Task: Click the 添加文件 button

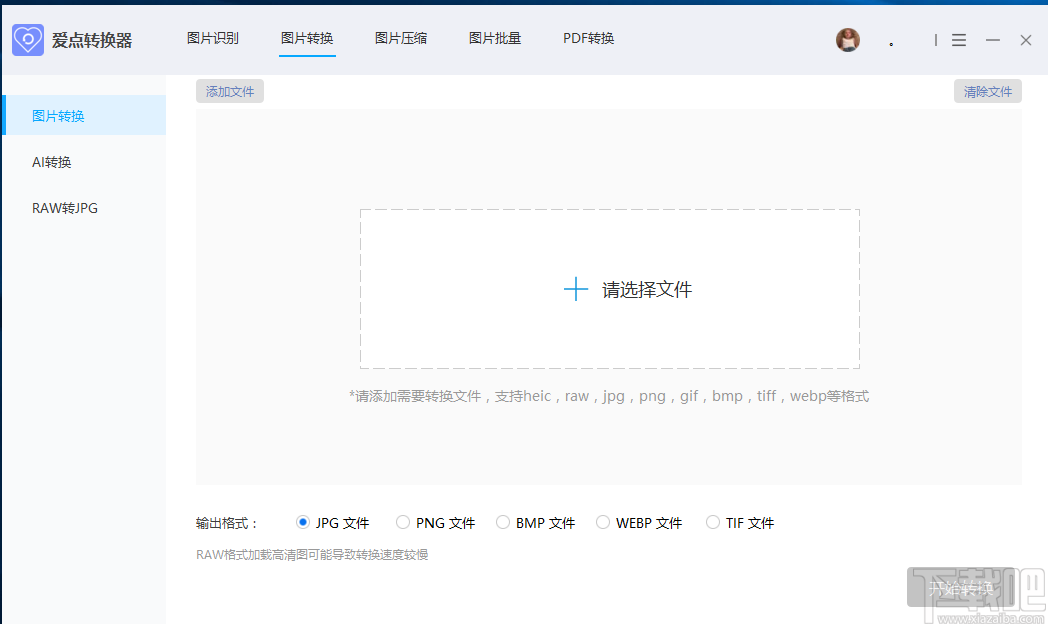Action: [x=229, y=90]
